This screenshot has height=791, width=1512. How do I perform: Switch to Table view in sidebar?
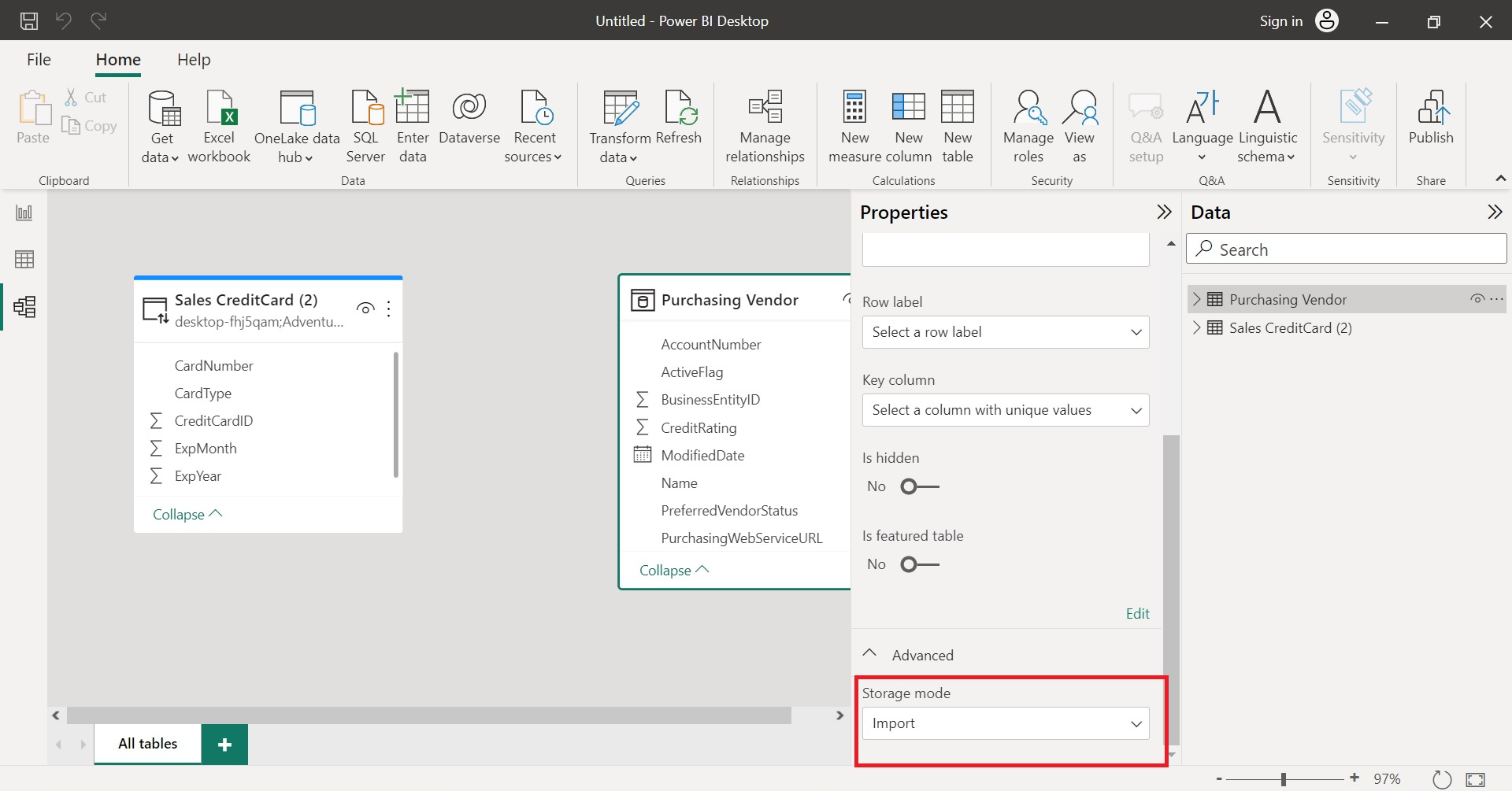pos(24,259)
